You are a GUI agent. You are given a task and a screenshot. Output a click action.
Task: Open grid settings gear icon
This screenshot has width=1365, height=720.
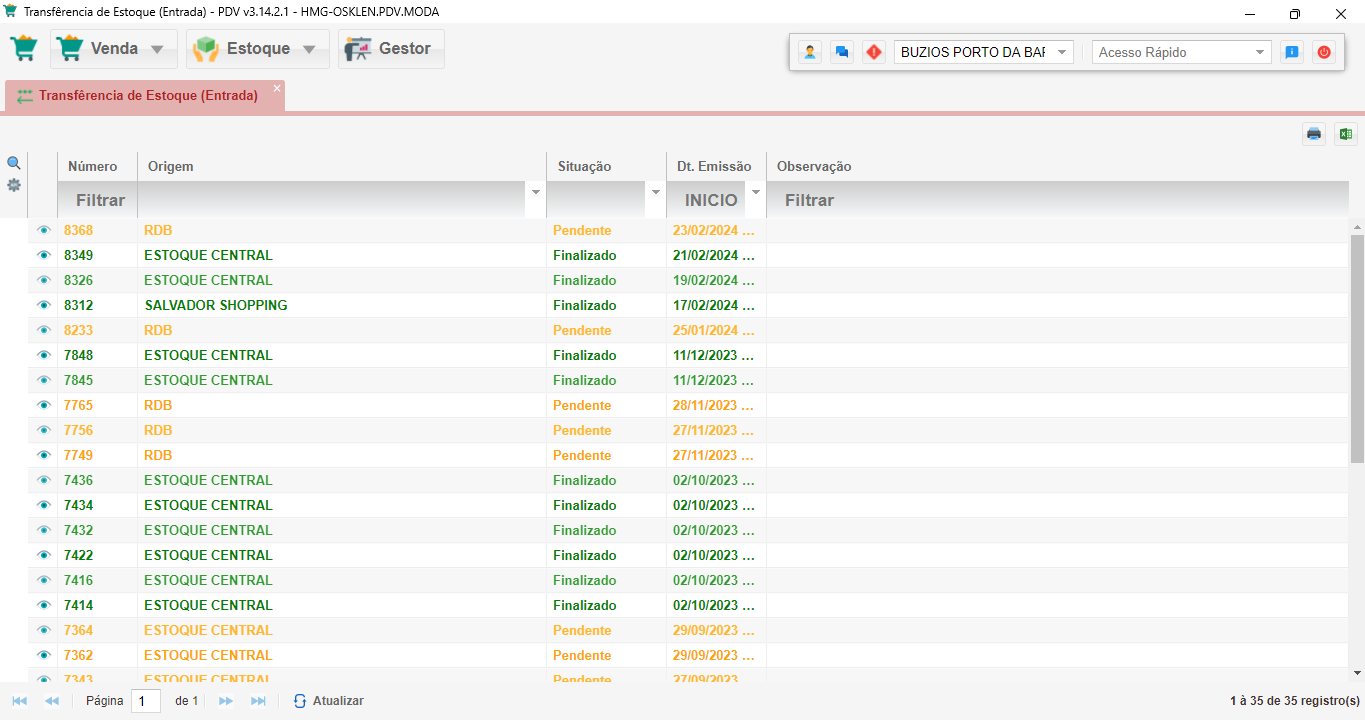(x=14, y=185)
